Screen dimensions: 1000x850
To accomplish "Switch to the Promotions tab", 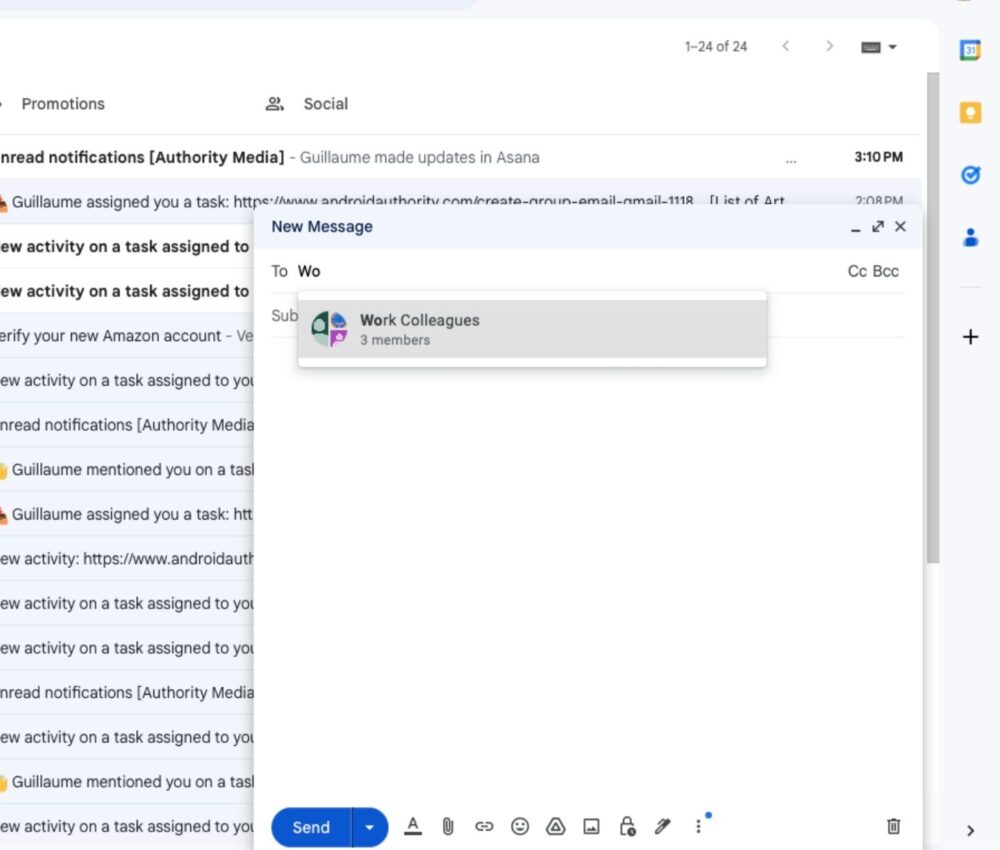I will [63, 103].
